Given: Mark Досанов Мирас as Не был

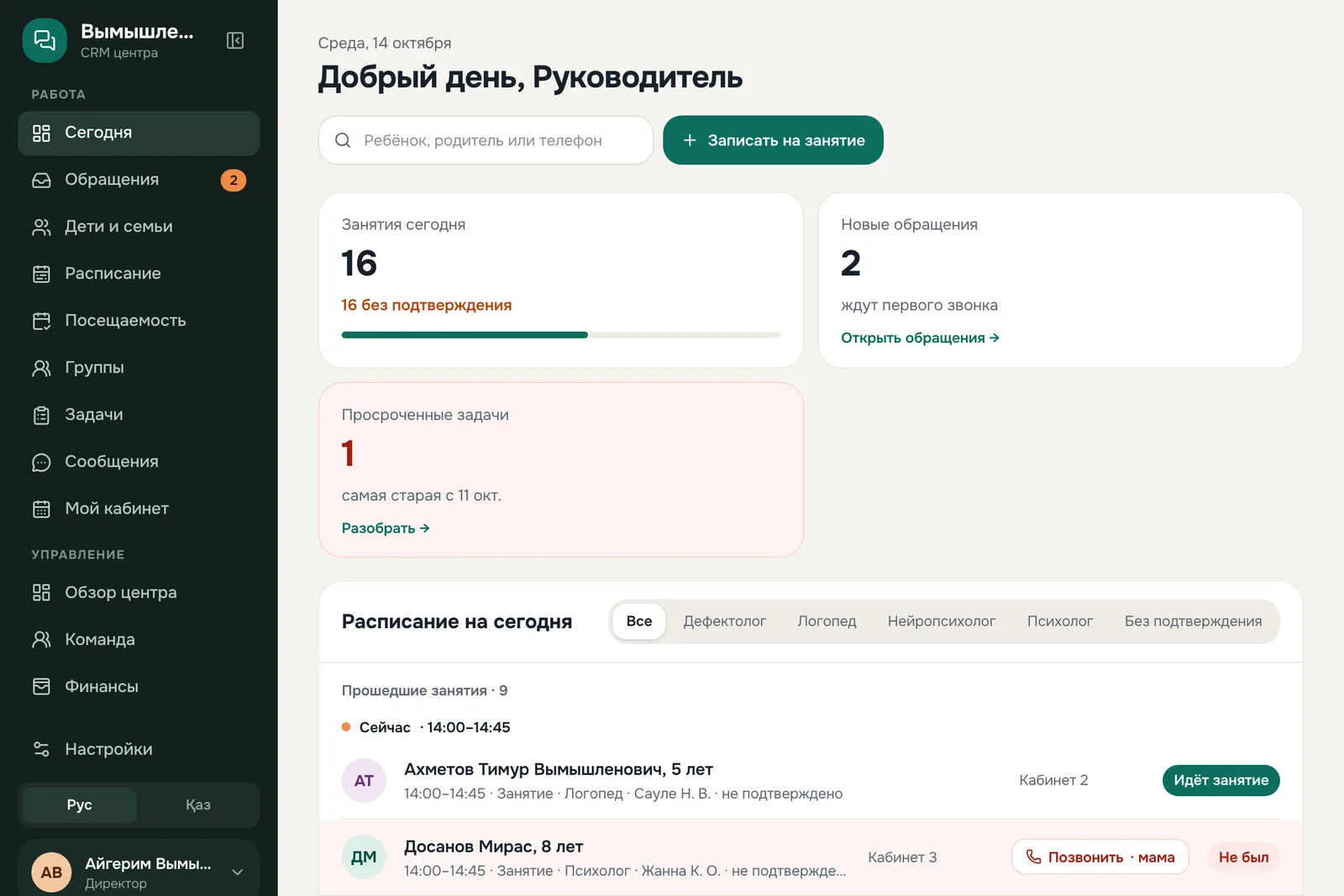Looking at the screenshot, I should 1243,857.
